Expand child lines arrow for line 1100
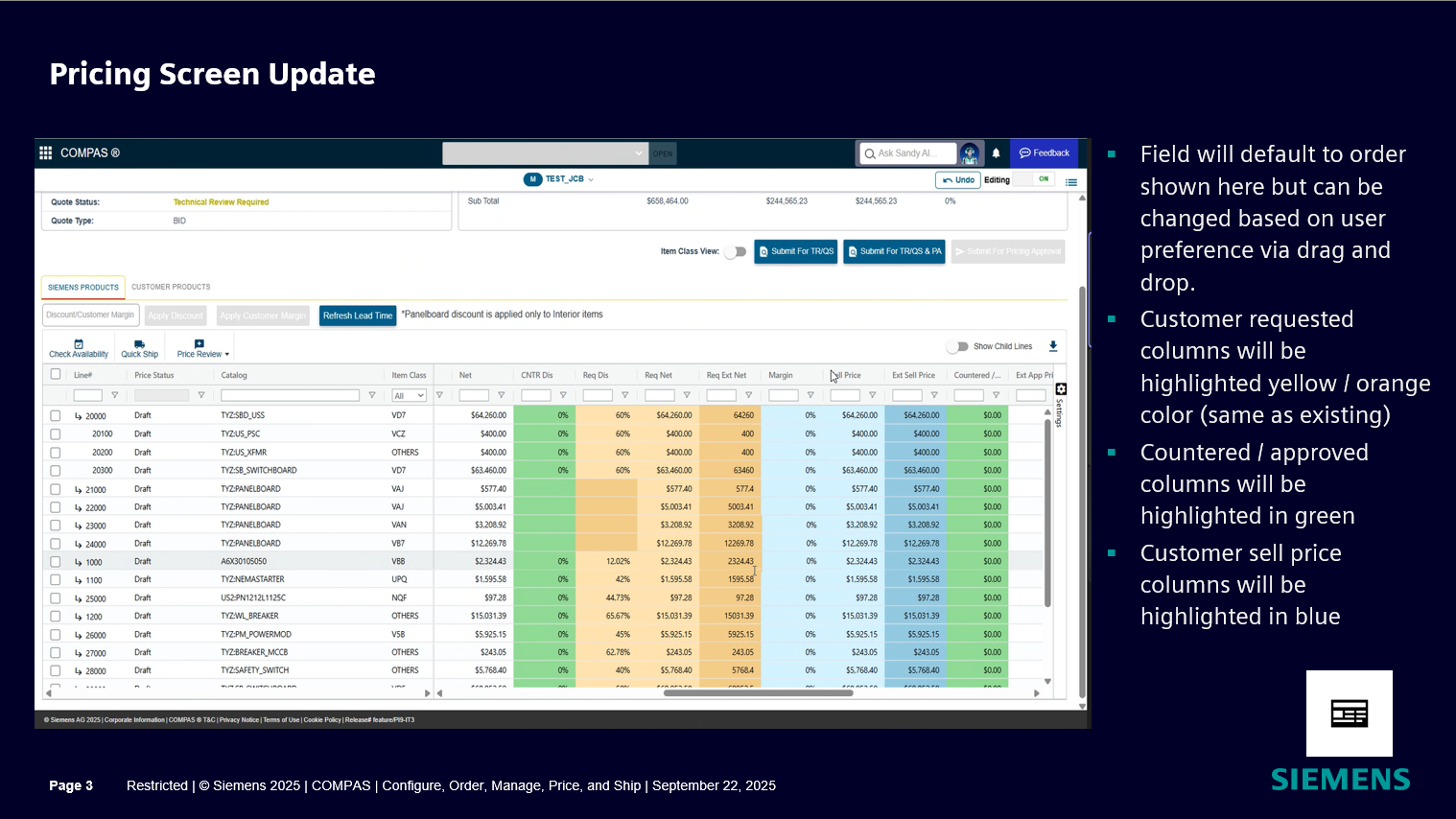1456x819 pixels. tap(79, 580)
